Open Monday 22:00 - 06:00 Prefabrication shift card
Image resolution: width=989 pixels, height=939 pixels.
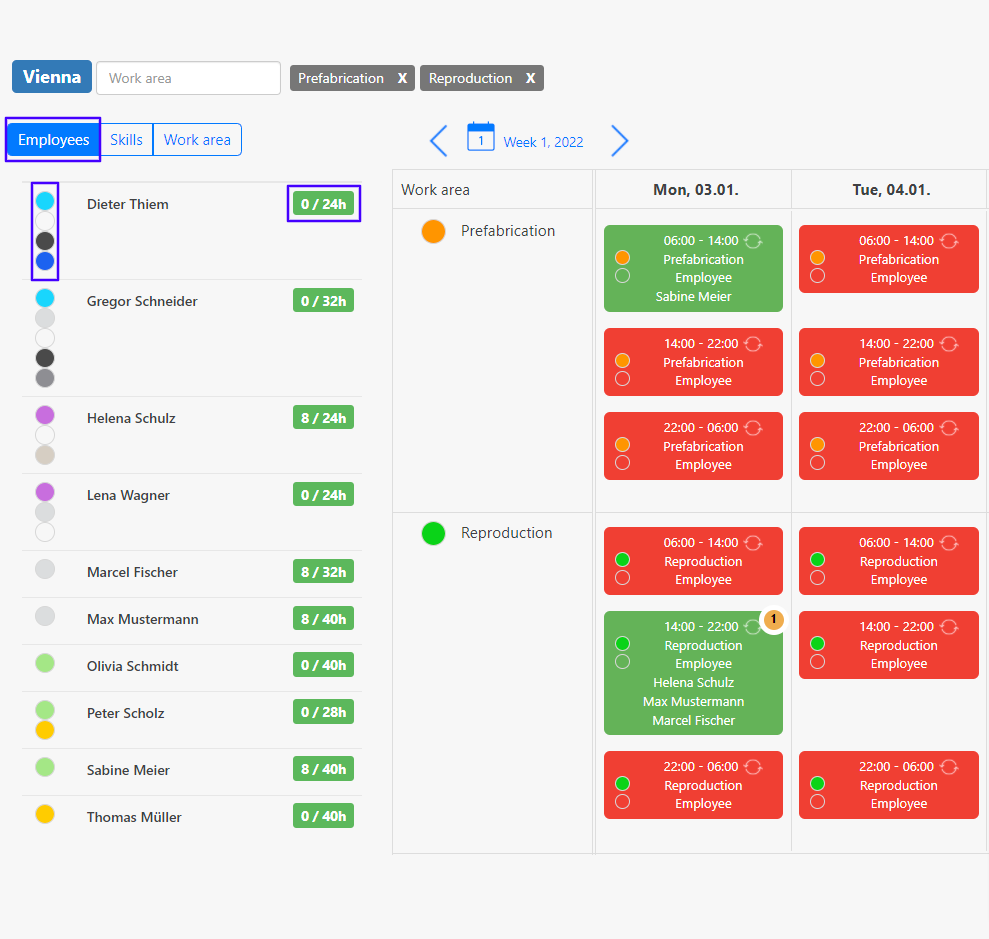[x=693, y=446]
